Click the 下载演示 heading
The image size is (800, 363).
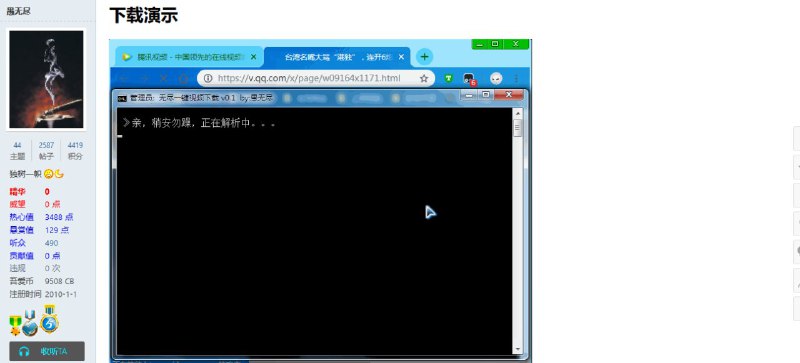click(143, 15)
